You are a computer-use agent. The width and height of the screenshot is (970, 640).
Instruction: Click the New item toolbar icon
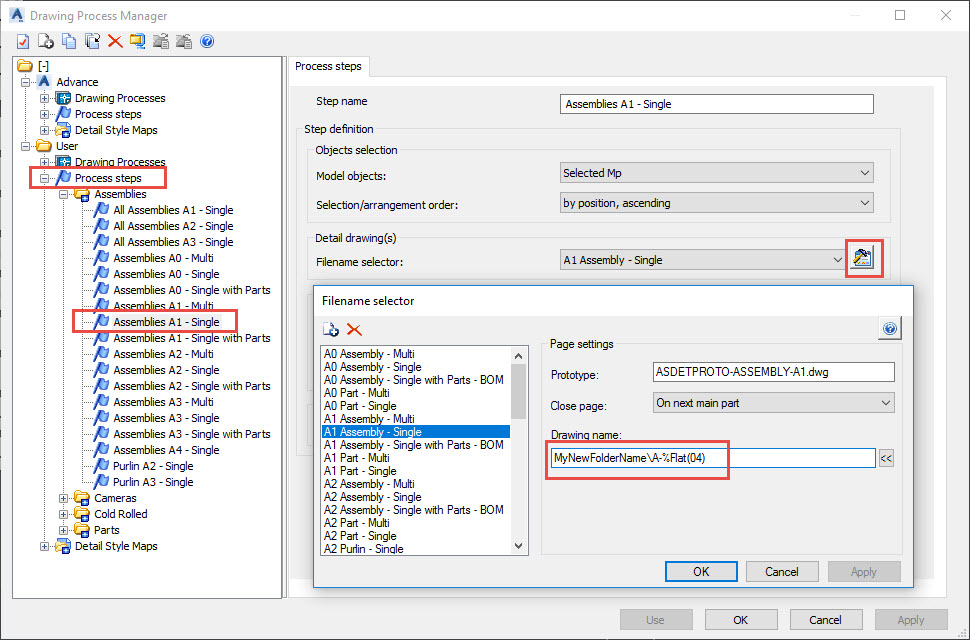click(x=45, y=41)
